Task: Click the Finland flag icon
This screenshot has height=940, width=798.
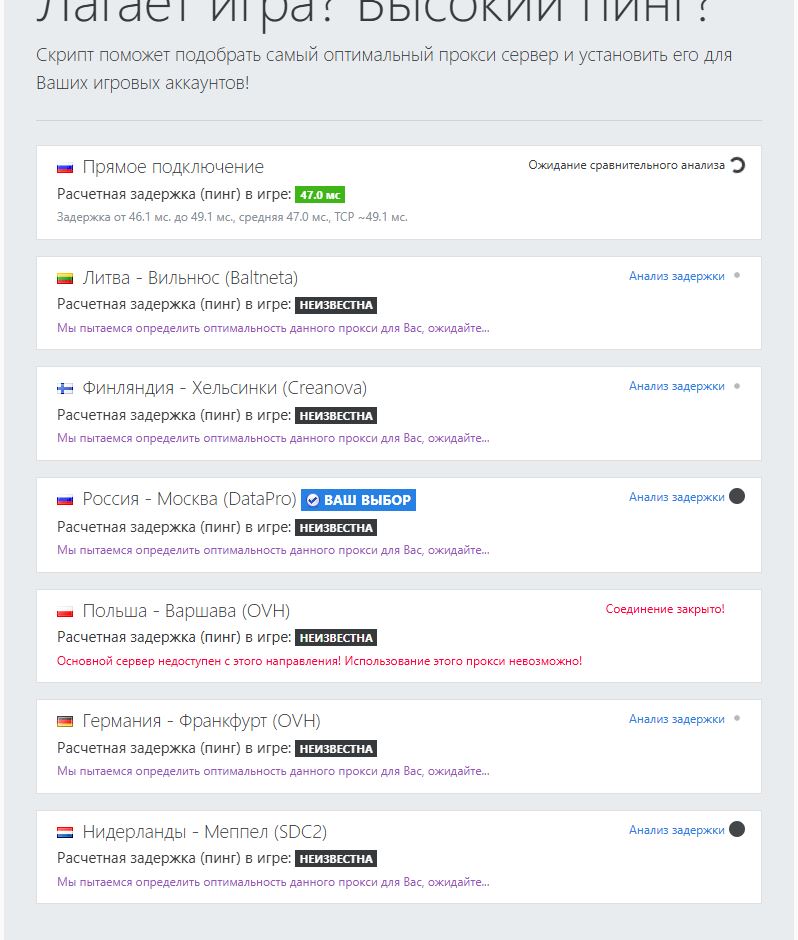Action: click(x=66, y=389)
